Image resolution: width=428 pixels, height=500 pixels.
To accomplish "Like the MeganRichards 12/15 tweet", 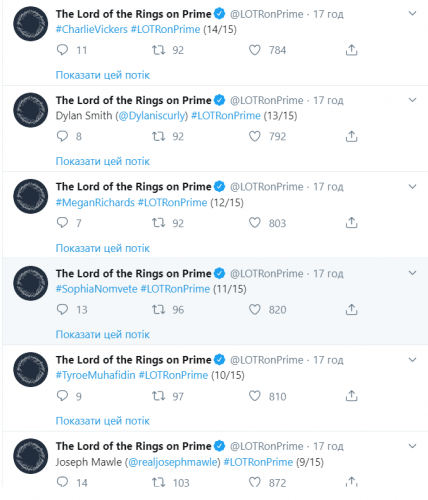I will pos(255,223).
